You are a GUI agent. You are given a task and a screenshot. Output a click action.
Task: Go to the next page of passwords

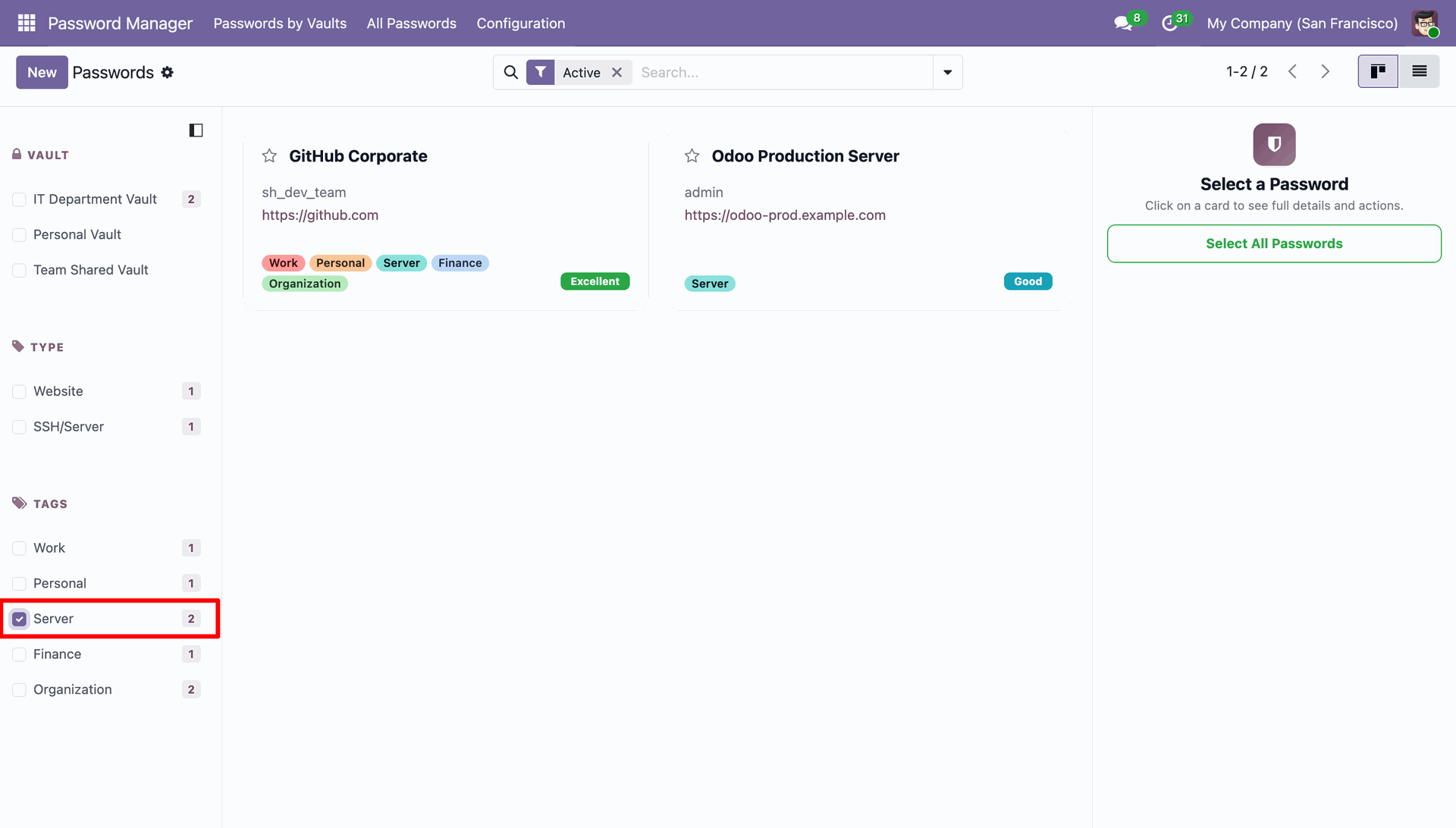tap(1326, 71)
